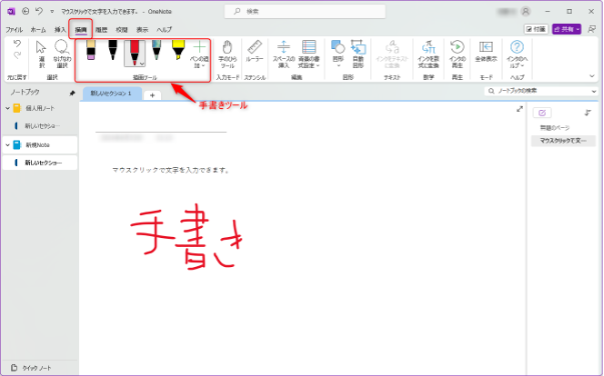Click the notebook search (ノートブックの検索) field
This screenshot has width=604, height=376.
pyautogui.click(x=538, y=91)
